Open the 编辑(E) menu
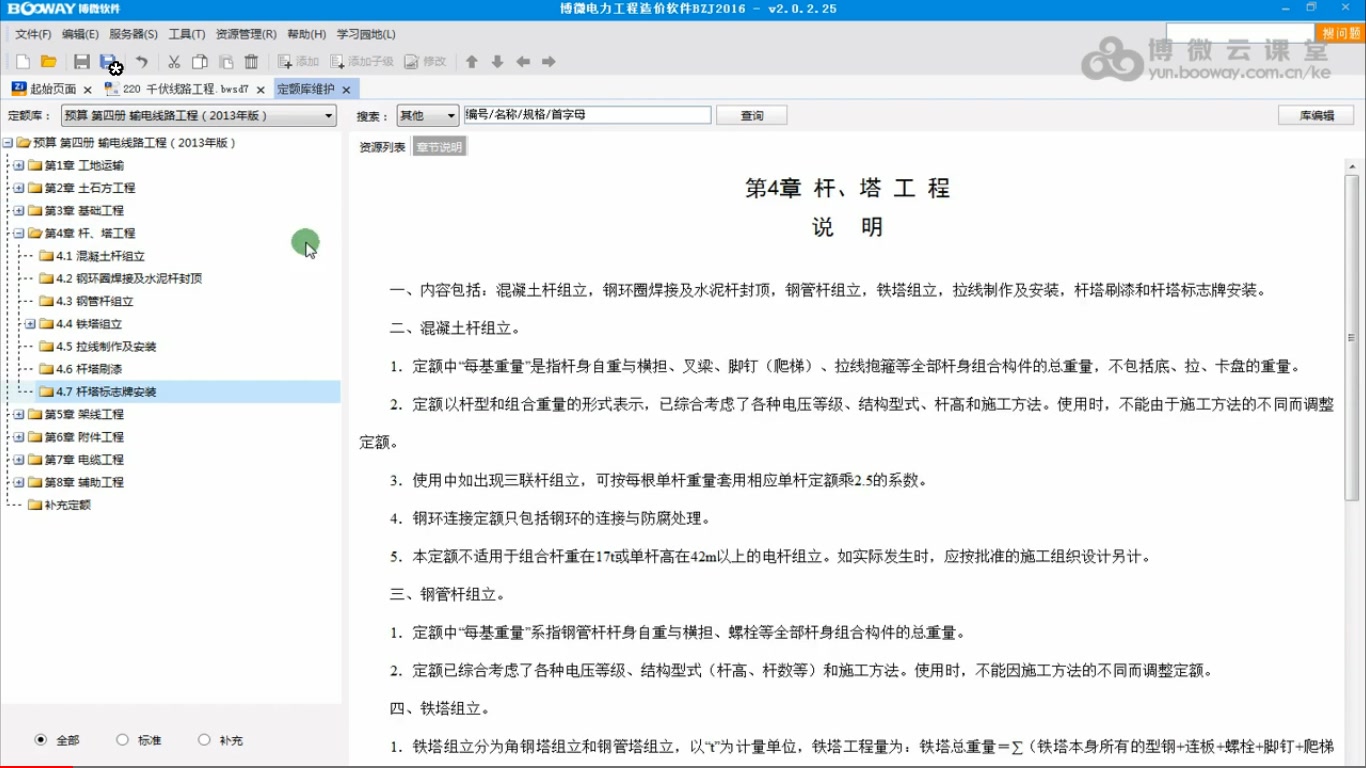This screenshot has width=1366, height=768. 80,34
